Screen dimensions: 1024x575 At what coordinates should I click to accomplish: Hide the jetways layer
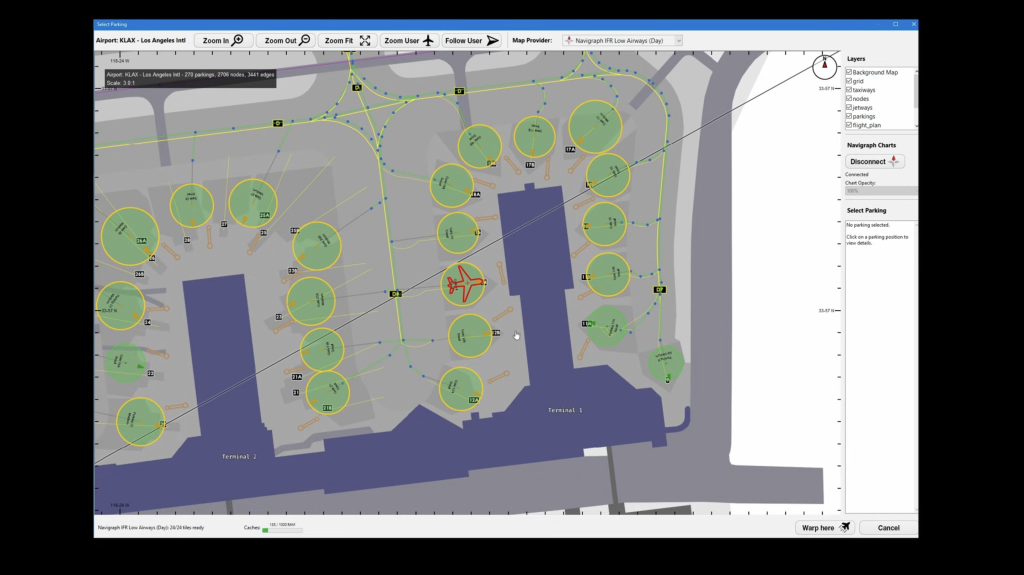pyautogui.click(x=850, y=108)
